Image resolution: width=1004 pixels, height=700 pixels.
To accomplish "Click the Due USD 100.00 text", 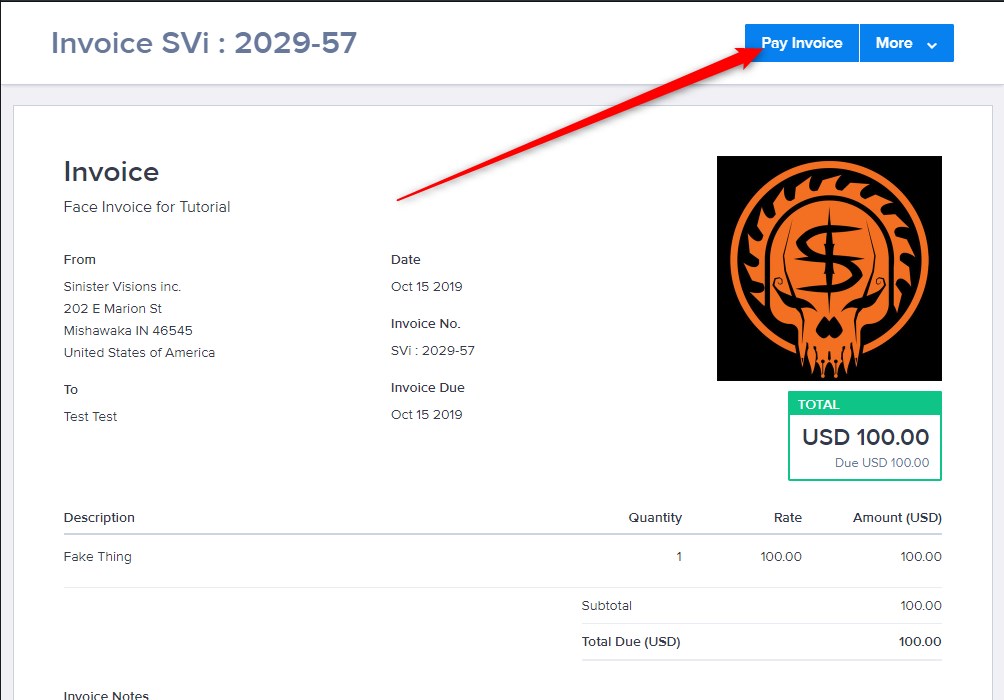I will click(882, 462).
